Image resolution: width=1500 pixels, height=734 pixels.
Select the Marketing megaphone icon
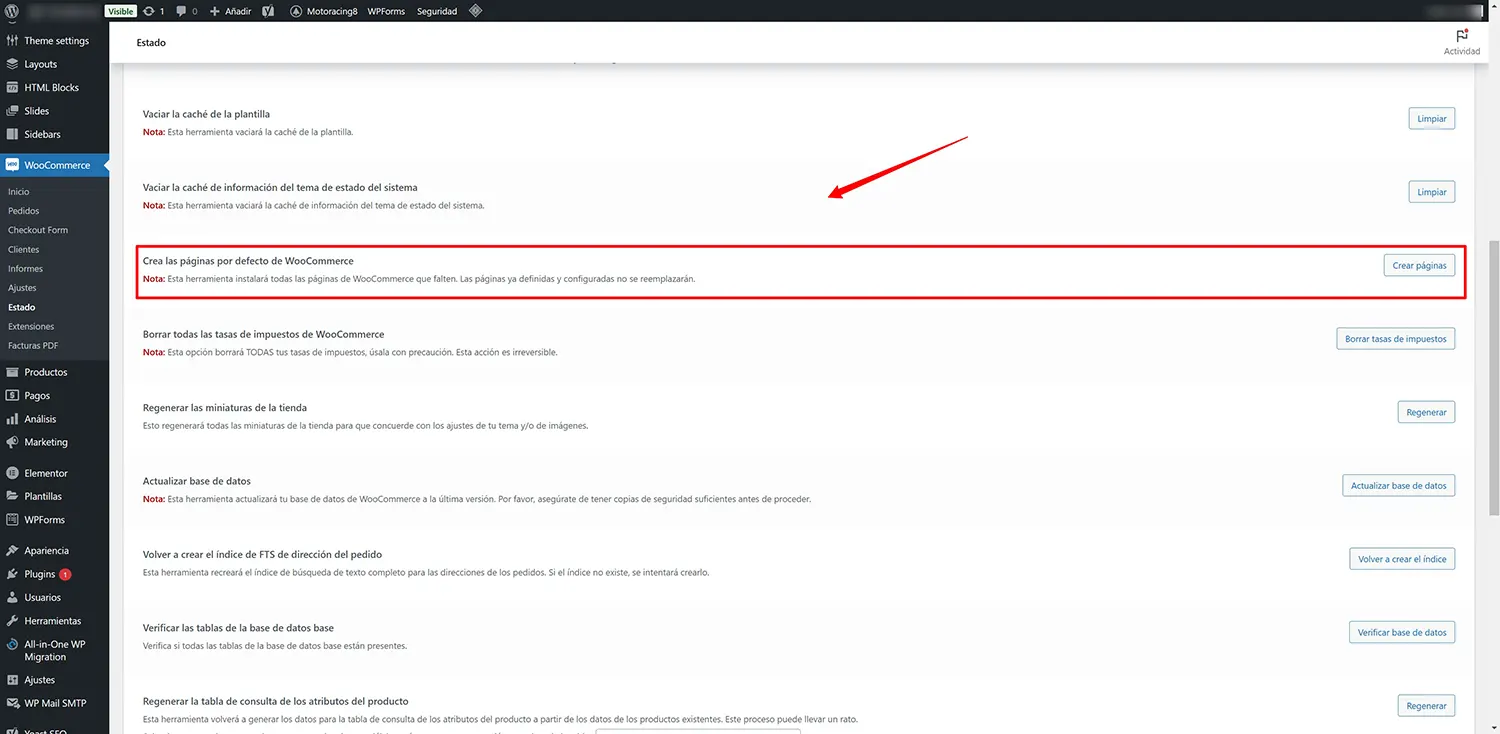12,441
